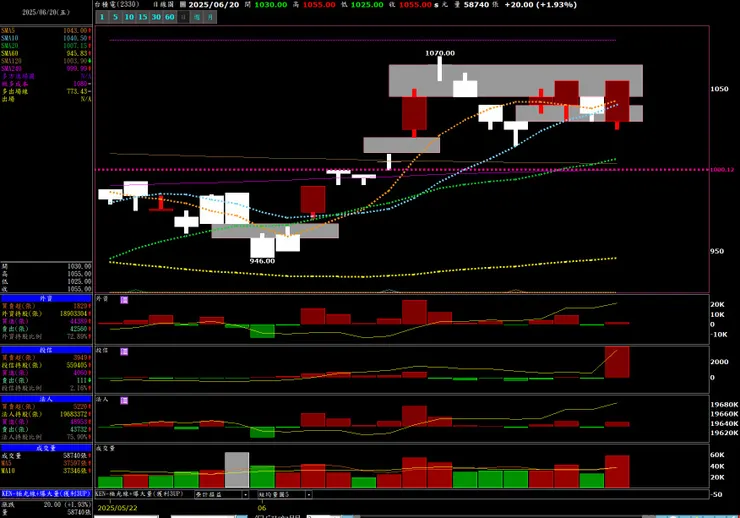Click purple icon in 投信 panel

pyautogui.click(x=124, y=351)
